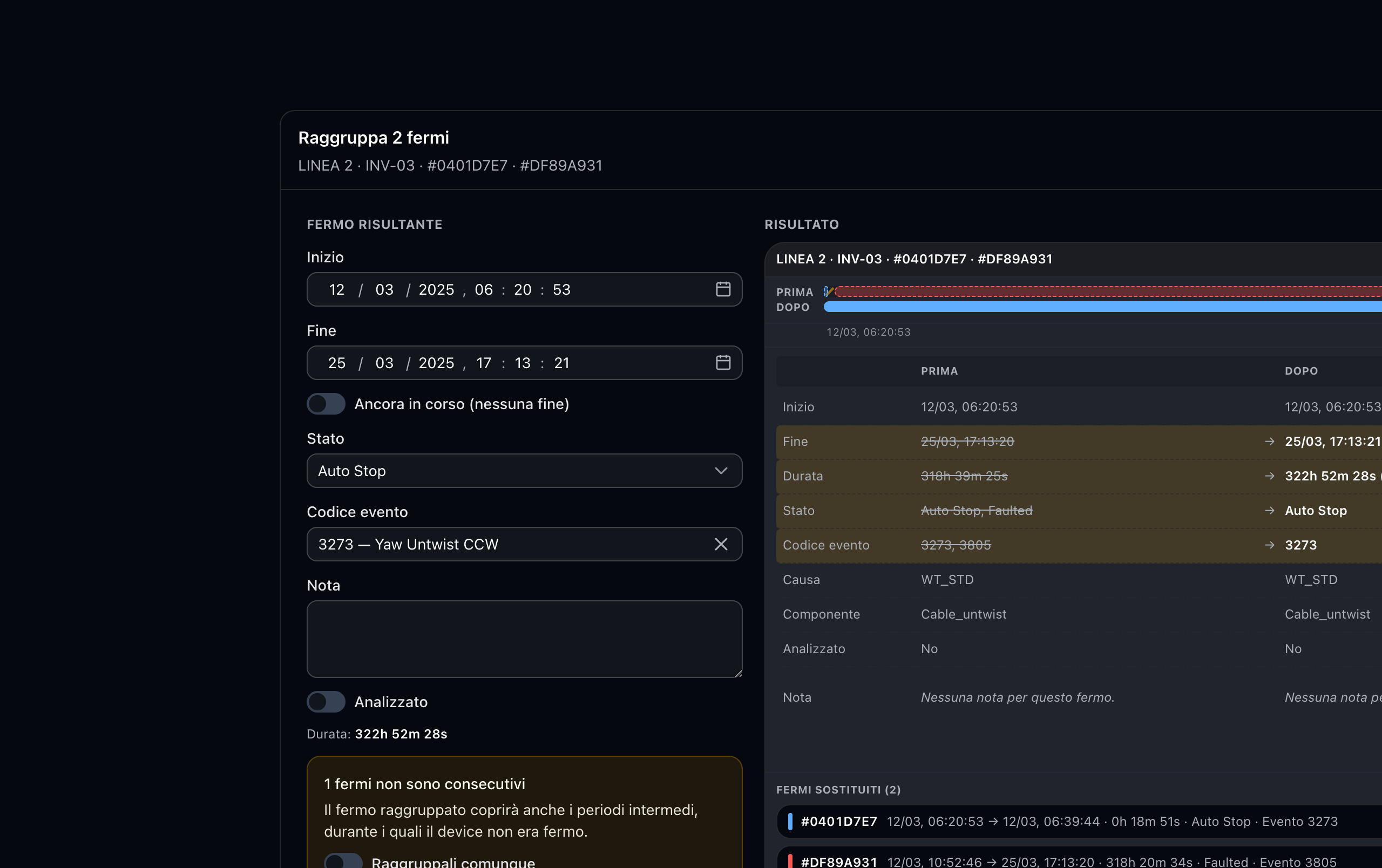This screenshot has height=868, width=1382.
Task: Open calendar picker for Inizio field
Action: click(x=722, y=289)
